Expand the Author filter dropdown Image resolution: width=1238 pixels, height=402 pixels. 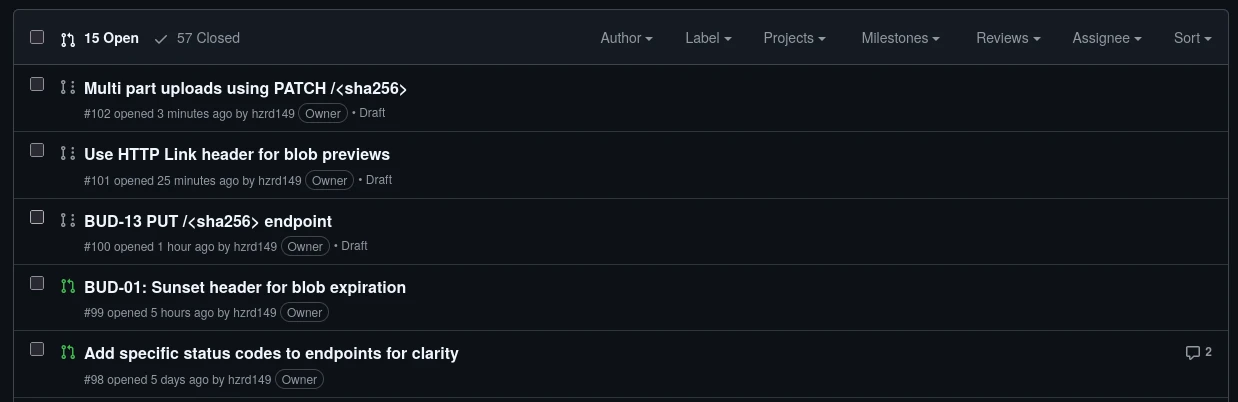(x=626, y=38)
